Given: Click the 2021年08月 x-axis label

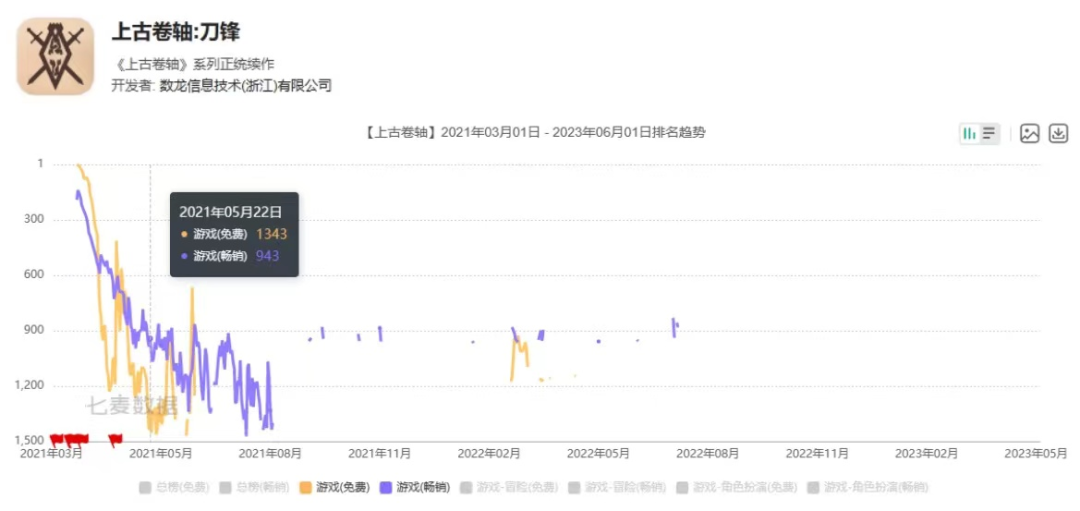Looking at the screenshot, I should 270,453.
